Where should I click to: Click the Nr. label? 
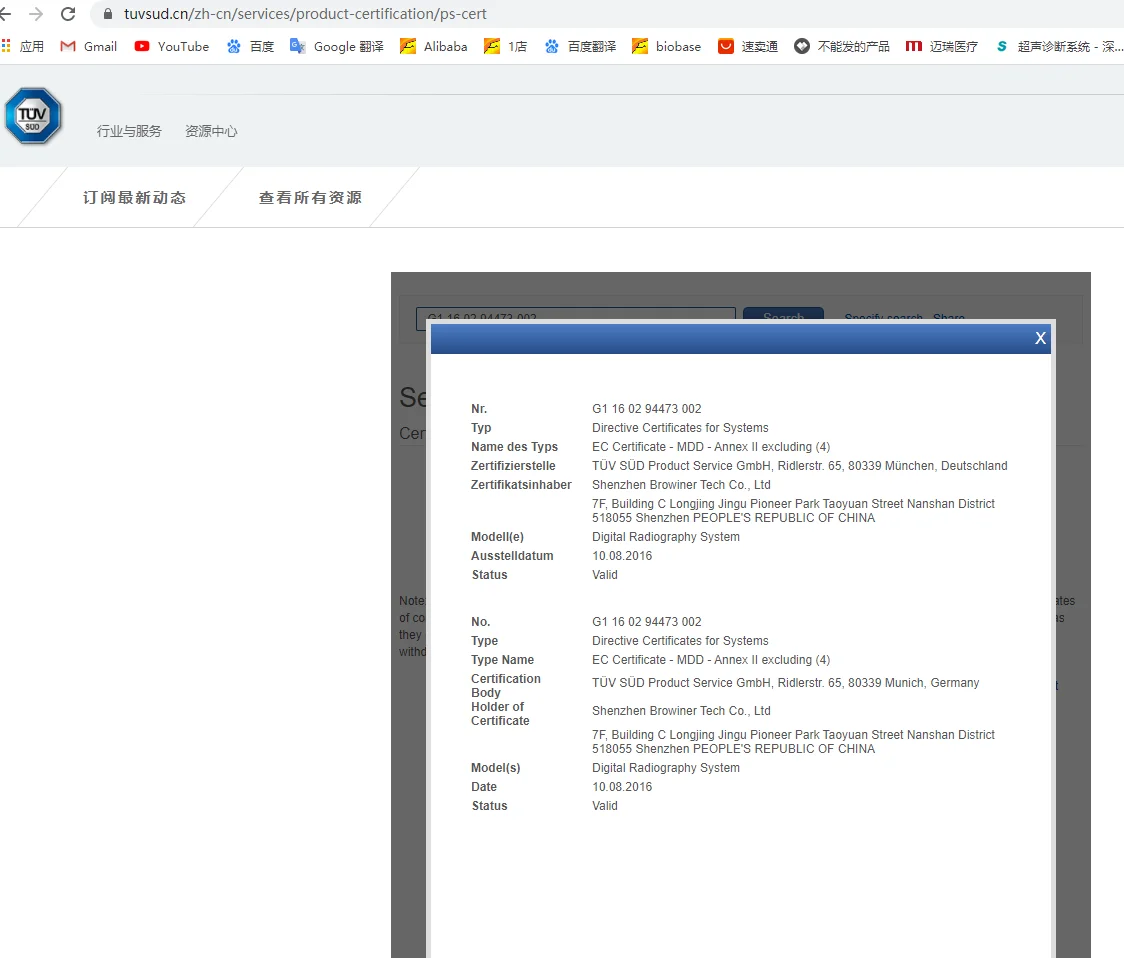[x=479, y=409]
